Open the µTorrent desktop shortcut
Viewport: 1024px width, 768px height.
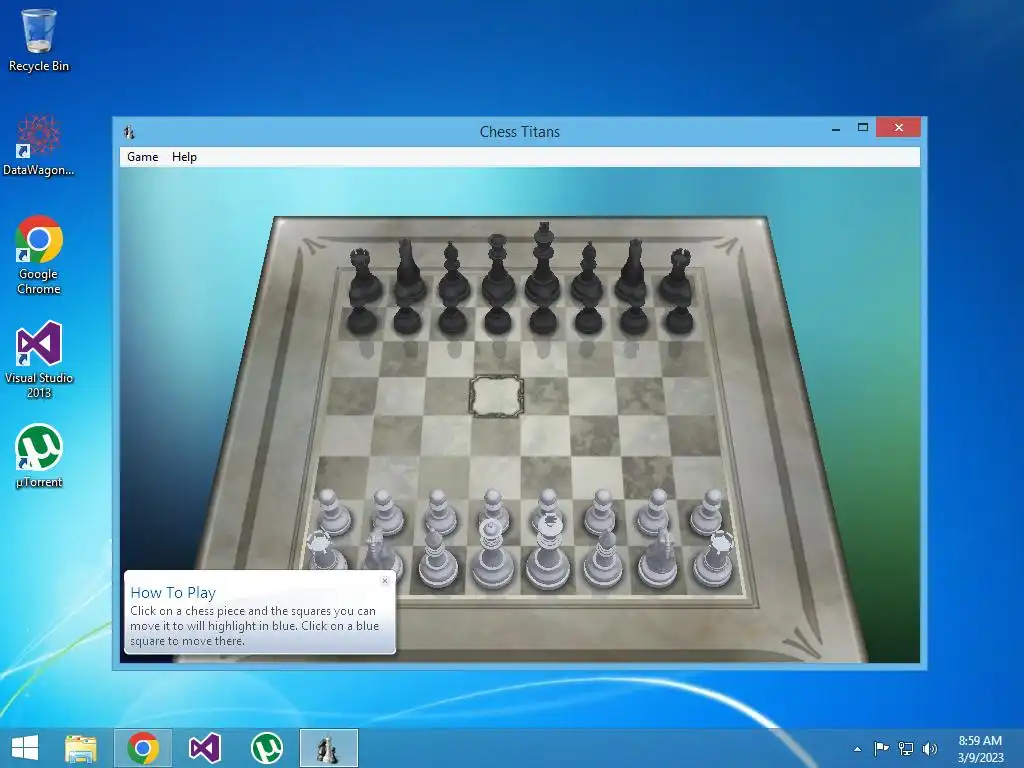click(39, 456)
